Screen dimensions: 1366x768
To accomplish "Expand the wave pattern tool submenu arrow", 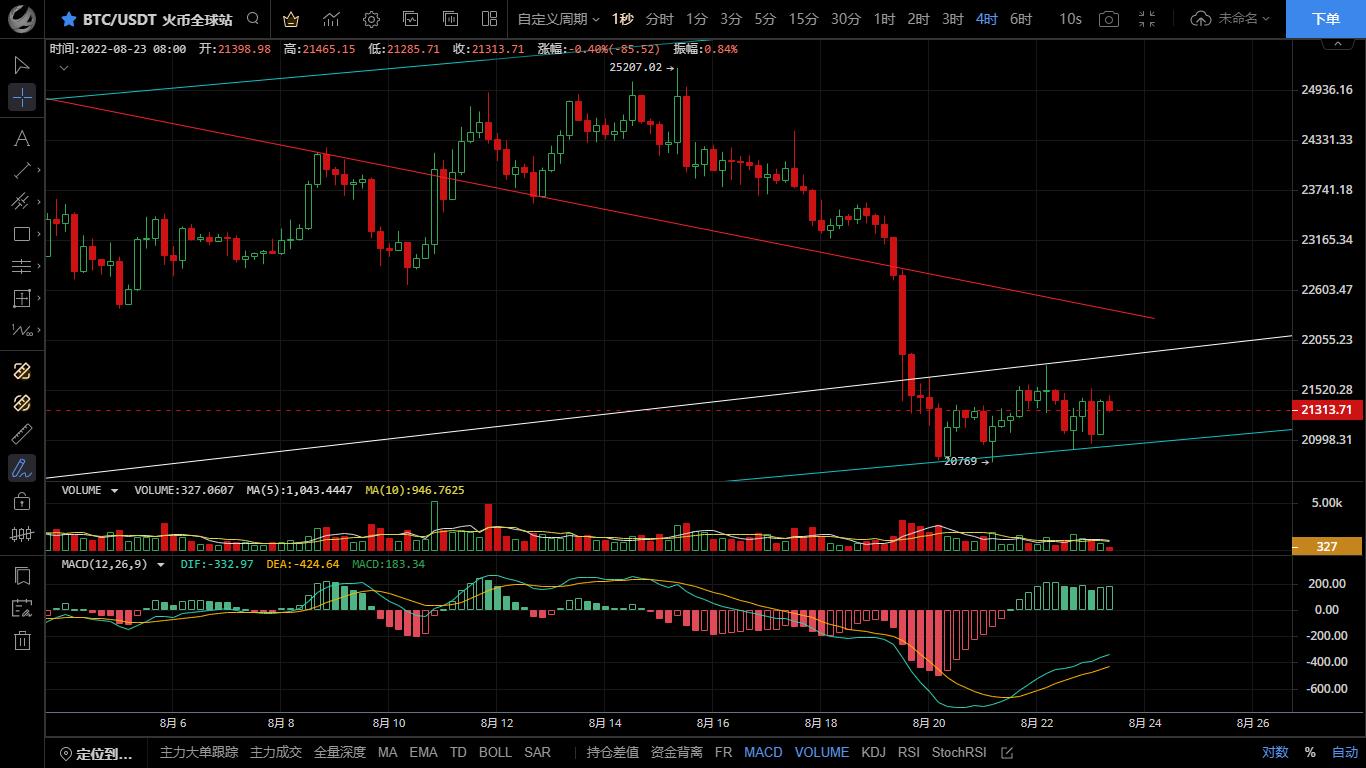I will pos(41,330).
